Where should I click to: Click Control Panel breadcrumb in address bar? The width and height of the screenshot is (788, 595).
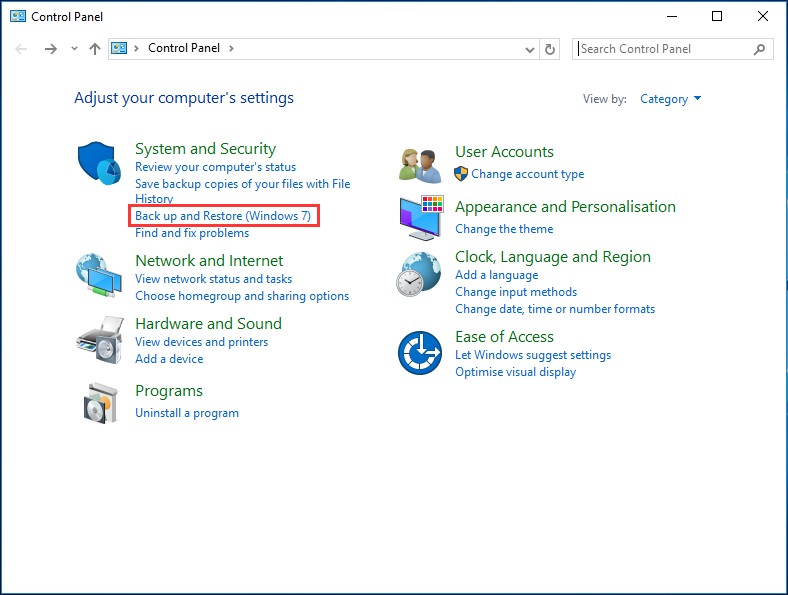(184, 48)
